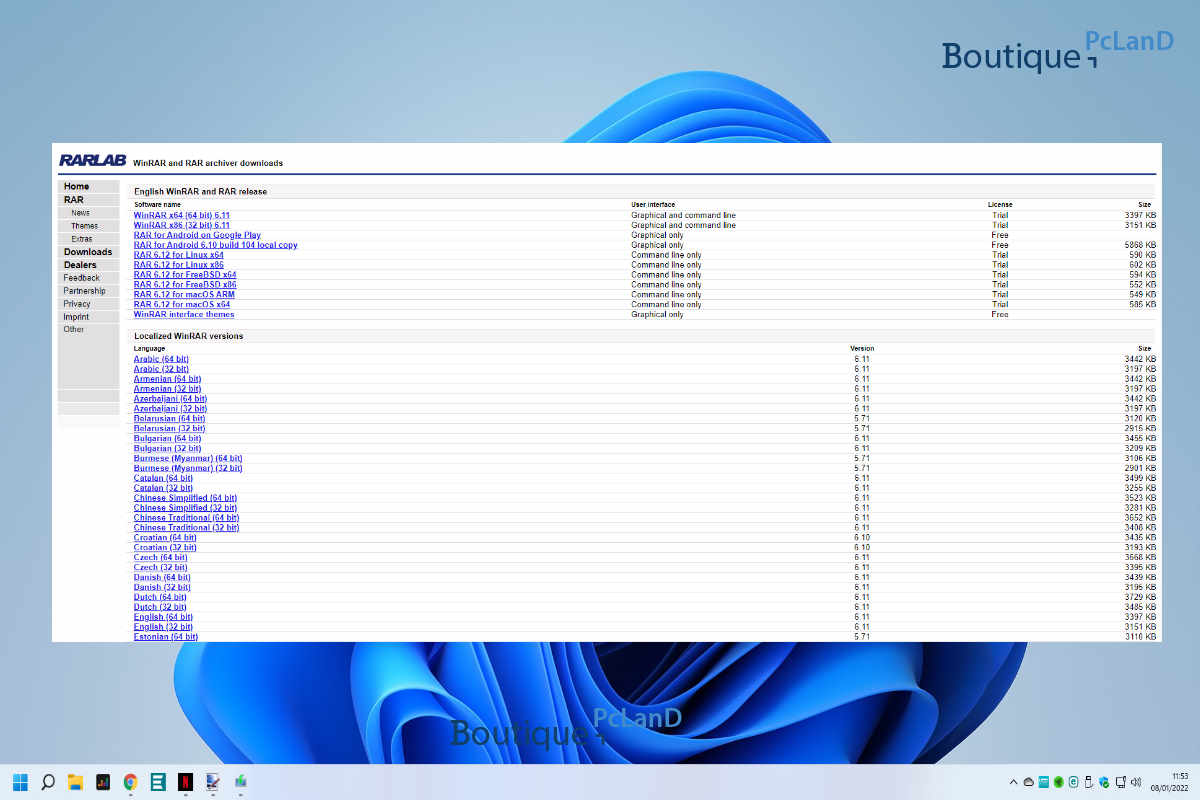Go to Home in sidebar

coord(77,187)
